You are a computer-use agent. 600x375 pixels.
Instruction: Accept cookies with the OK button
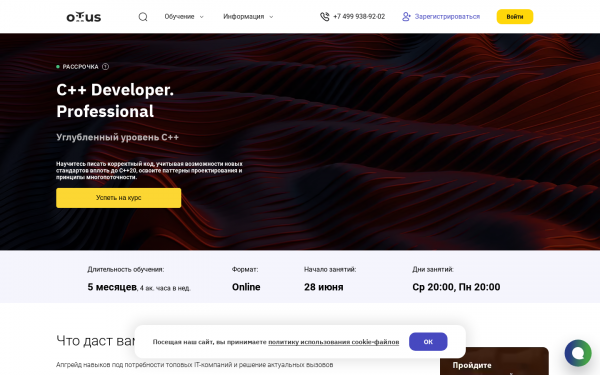(428, 342)
